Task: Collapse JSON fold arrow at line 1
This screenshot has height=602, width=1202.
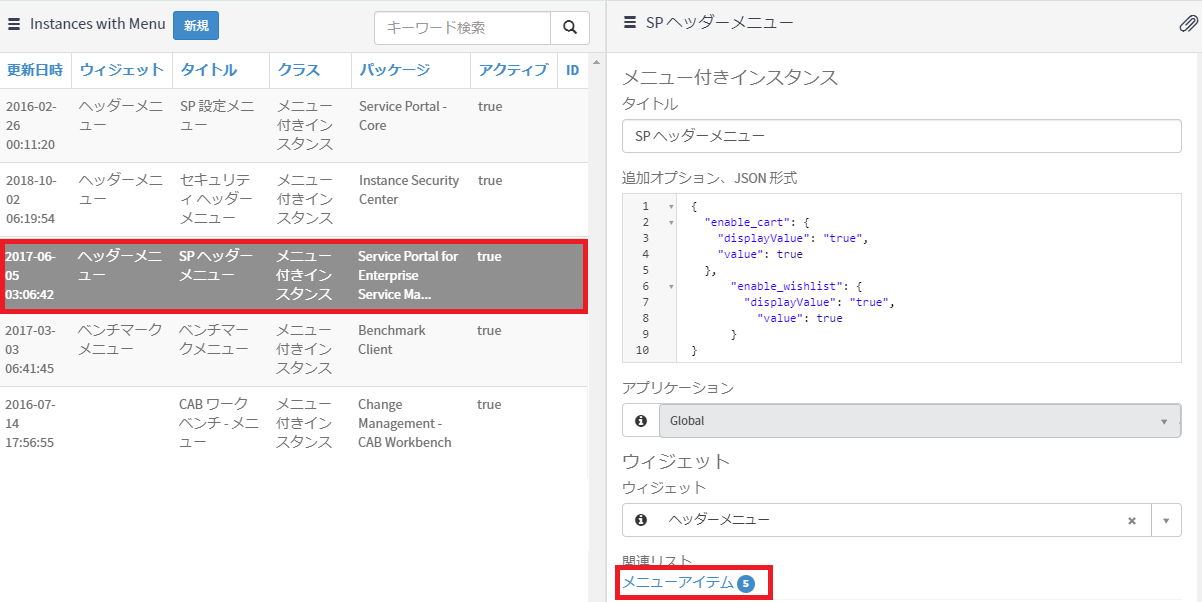Action: [671, 207]
